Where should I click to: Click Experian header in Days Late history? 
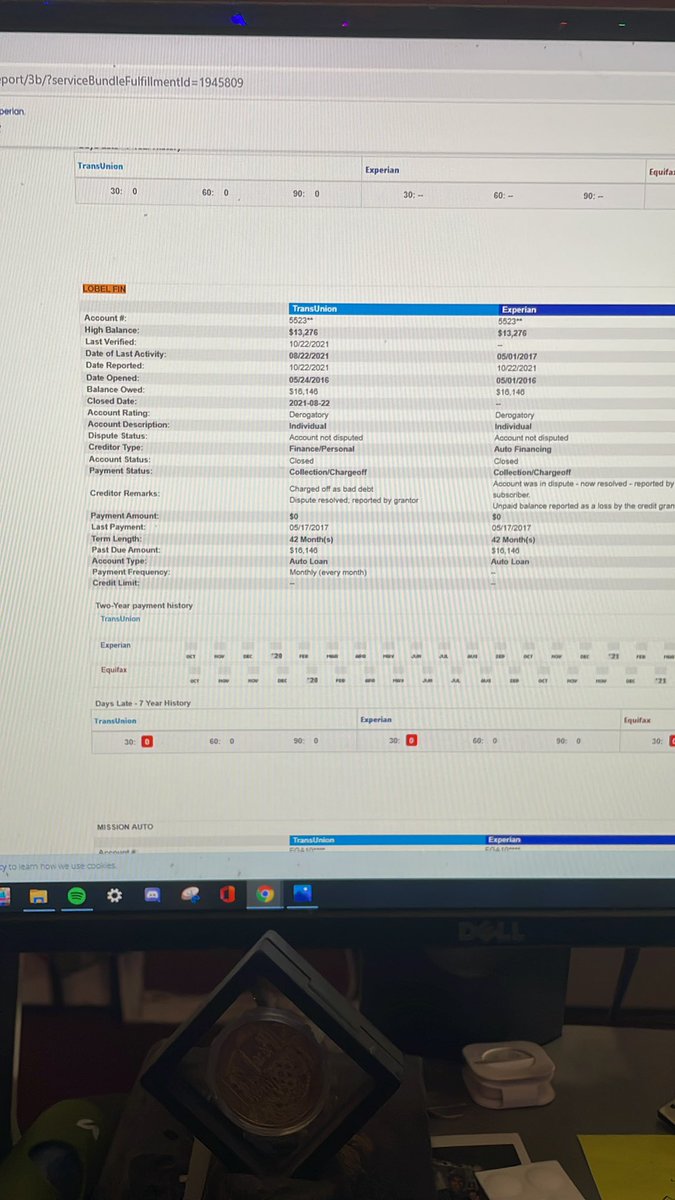click(x=376, y=719)
